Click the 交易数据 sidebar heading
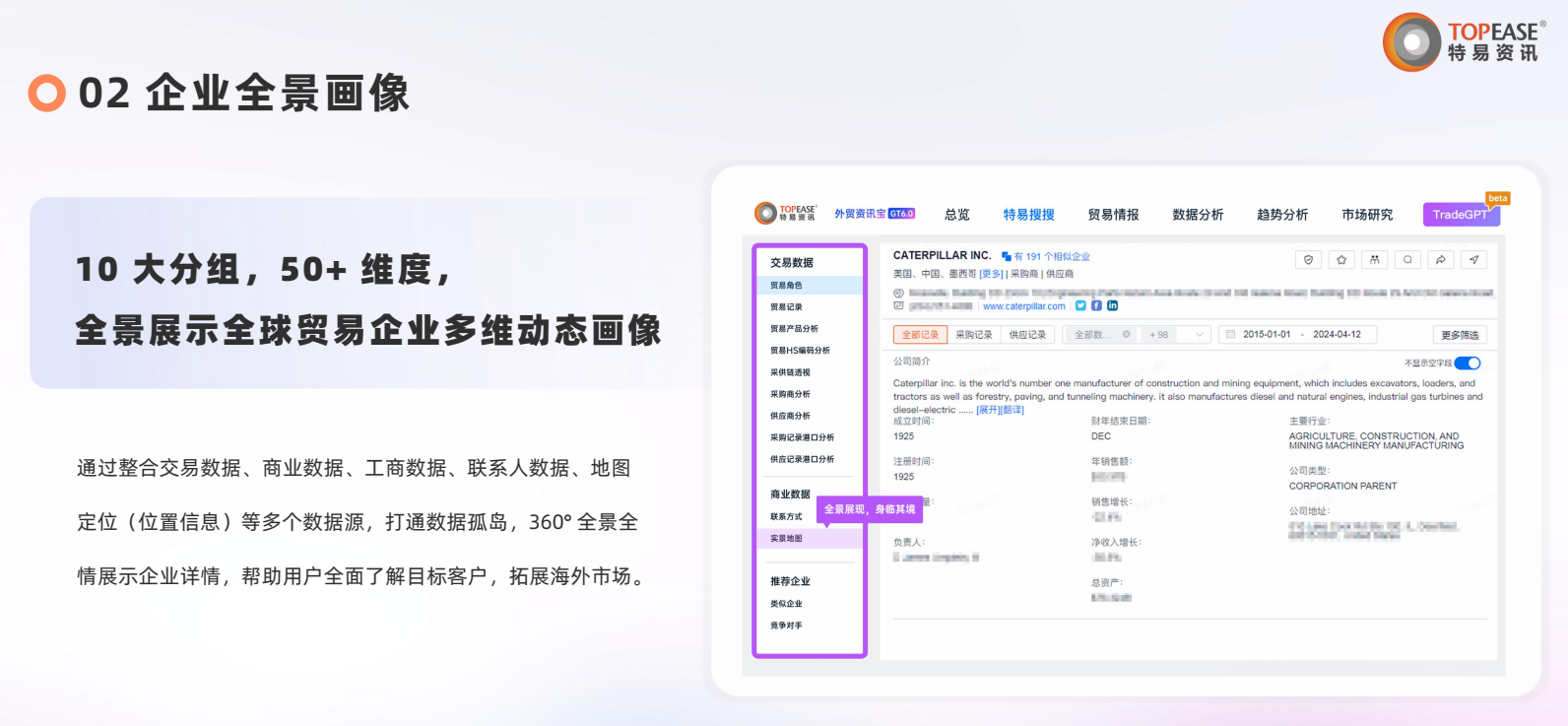Image resolution: width=1568 pixels, height=726 pixels. pyautogui.click(x=792, y=263)
